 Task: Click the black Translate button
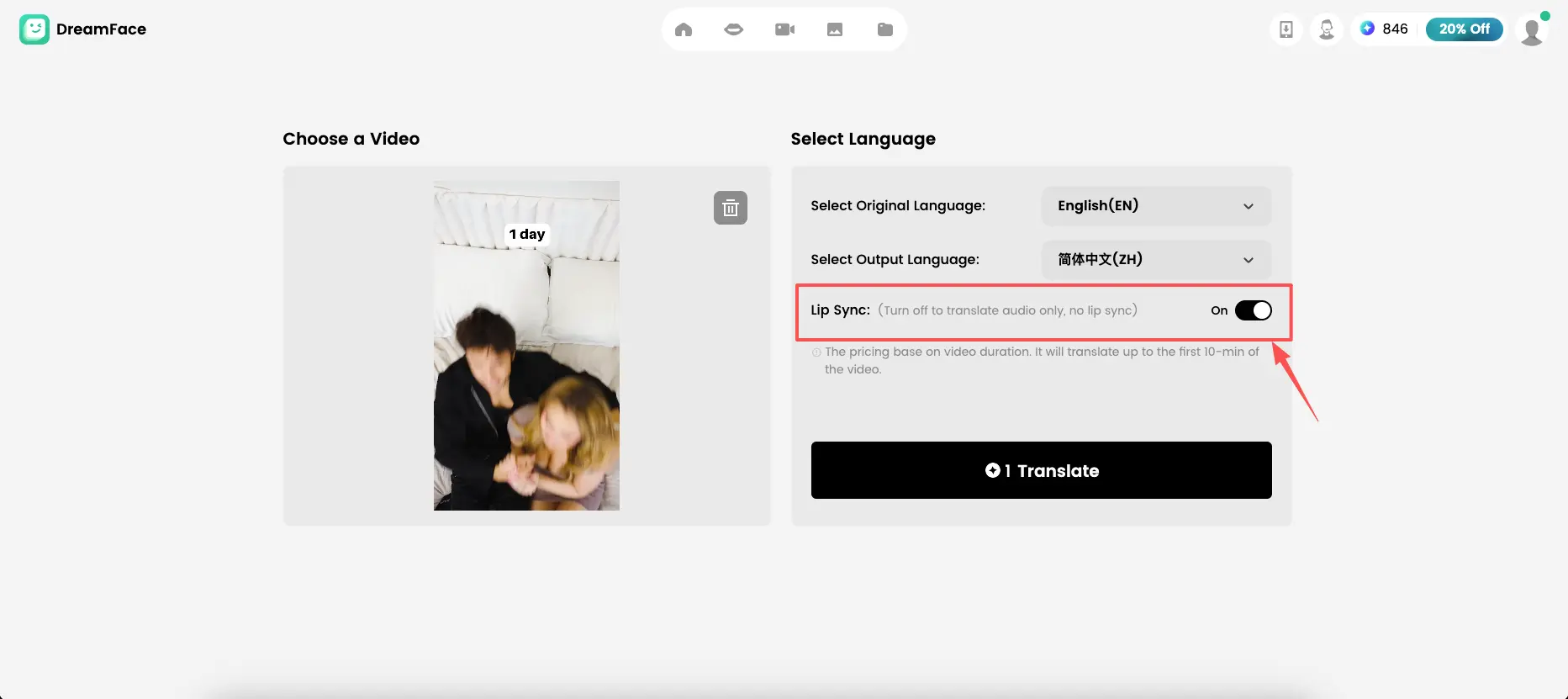click(x=1041, y=470)
